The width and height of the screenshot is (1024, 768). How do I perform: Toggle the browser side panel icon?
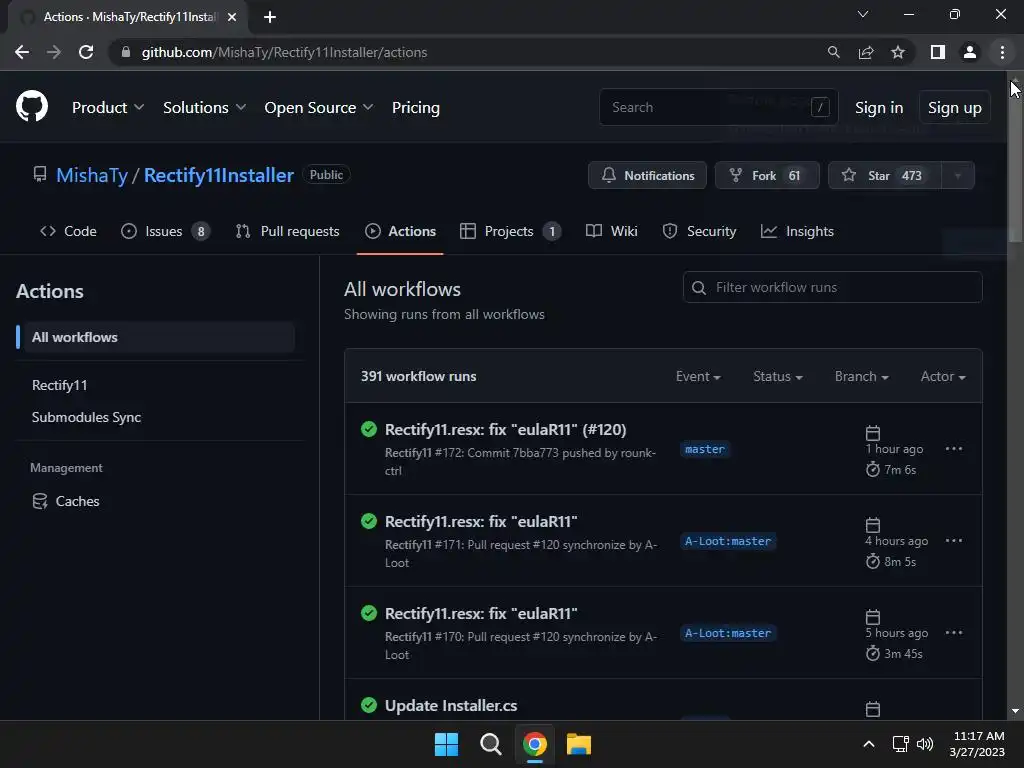click(x=938, y=52)
